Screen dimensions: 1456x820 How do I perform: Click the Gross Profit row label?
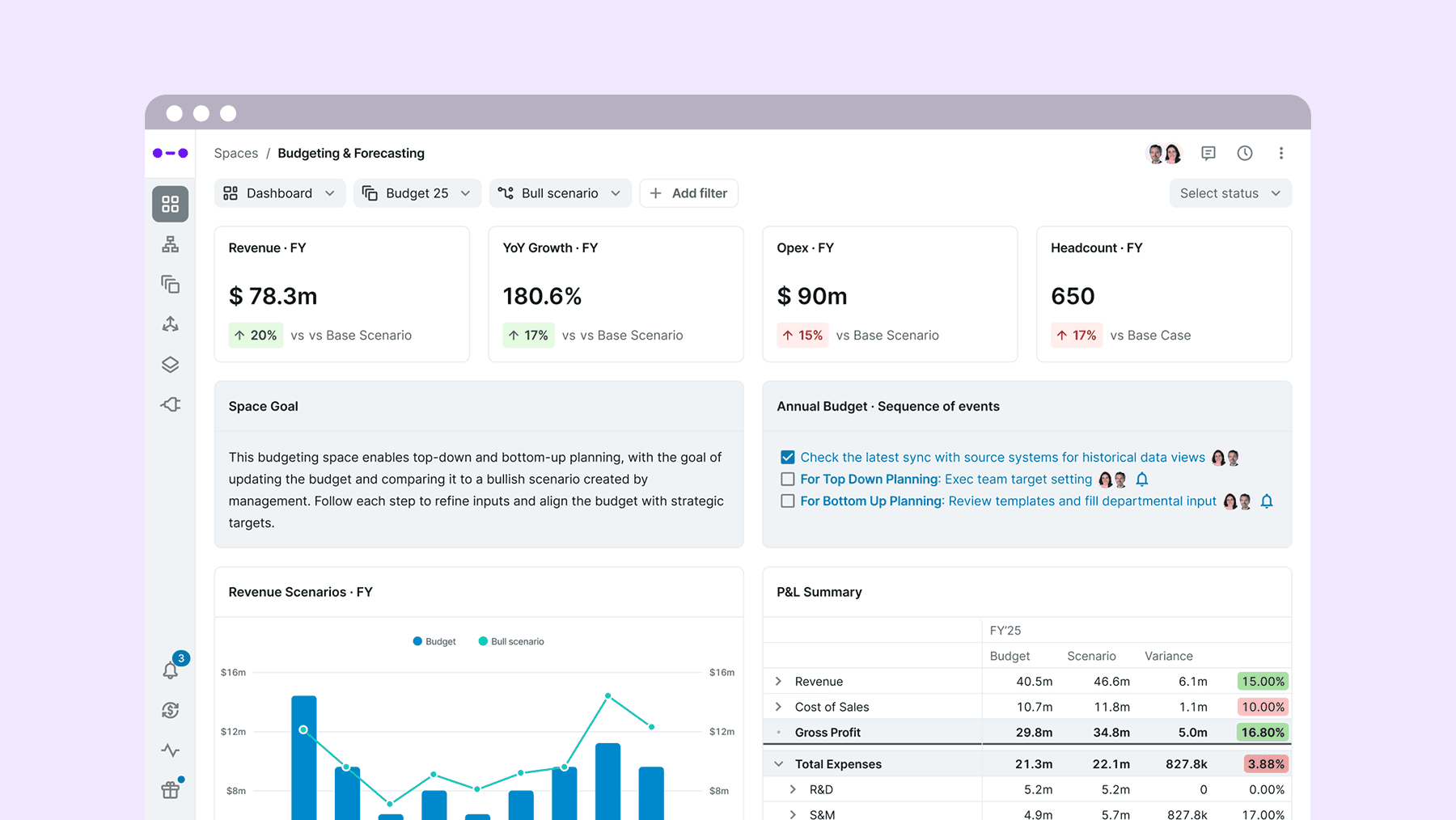pyautogui.click(x=827, y=733)
